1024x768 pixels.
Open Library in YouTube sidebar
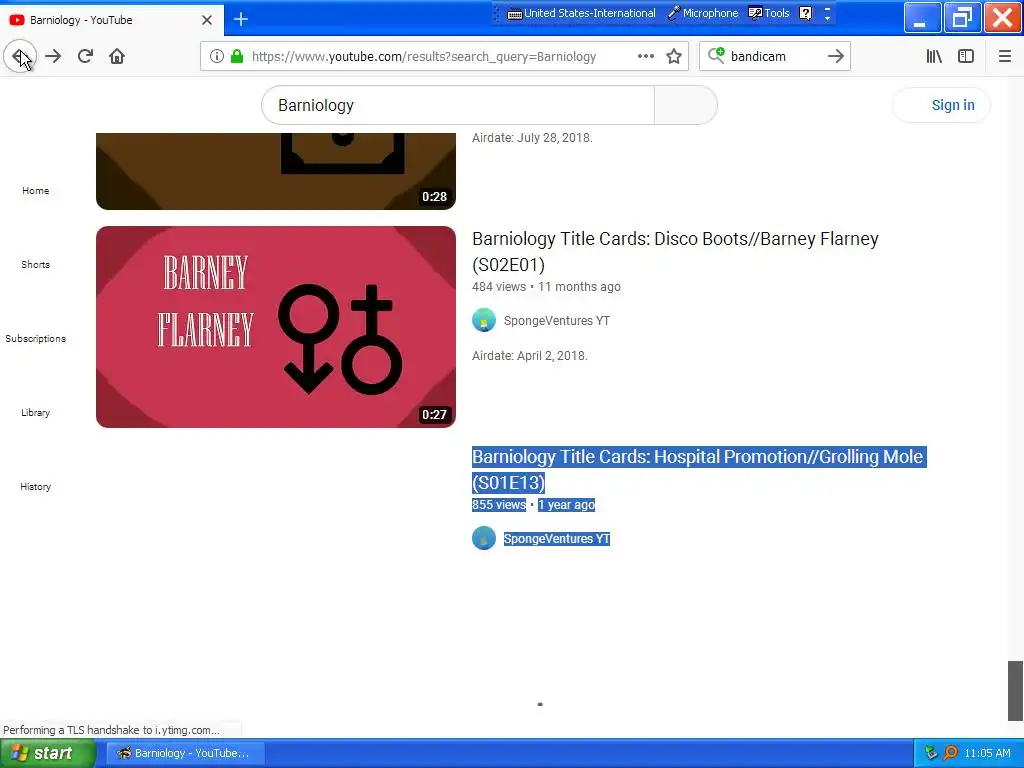point(35,413)
